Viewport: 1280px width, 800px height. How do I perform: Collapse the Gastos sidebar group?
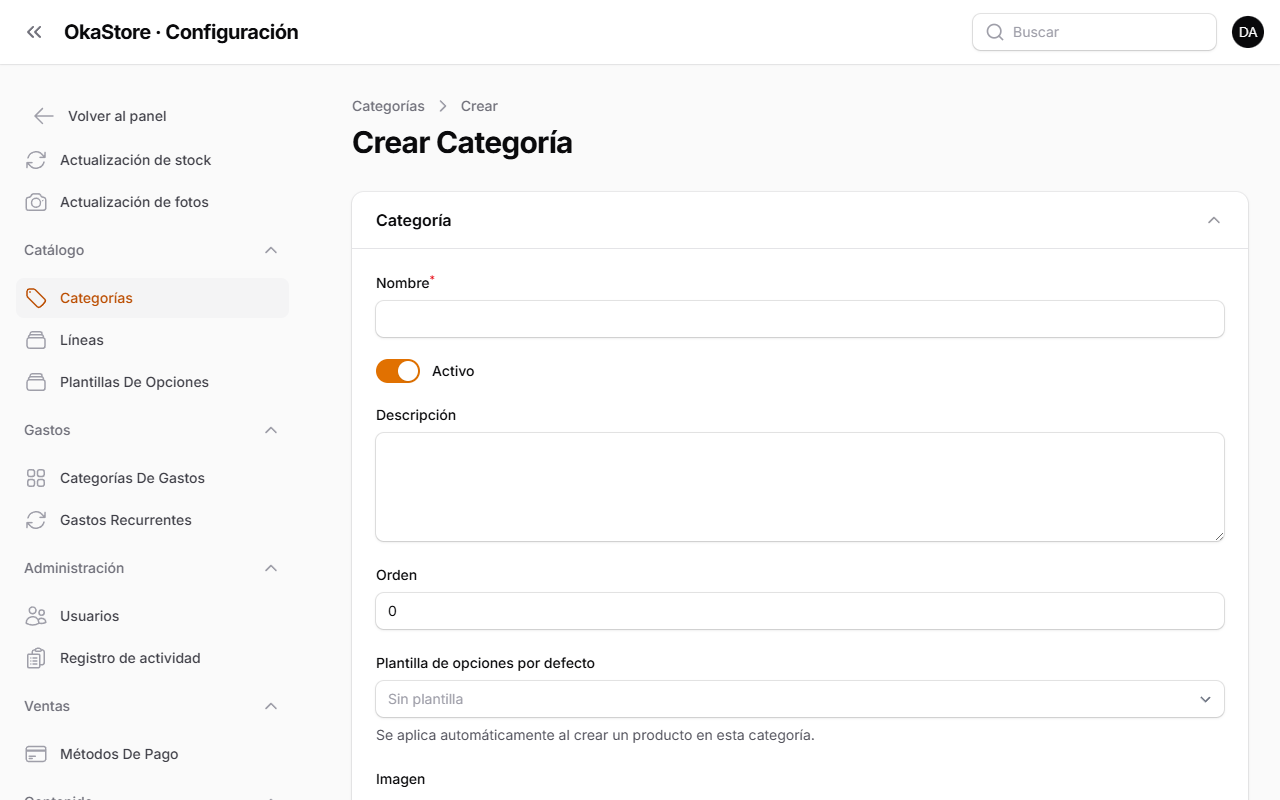coord(271,430)
